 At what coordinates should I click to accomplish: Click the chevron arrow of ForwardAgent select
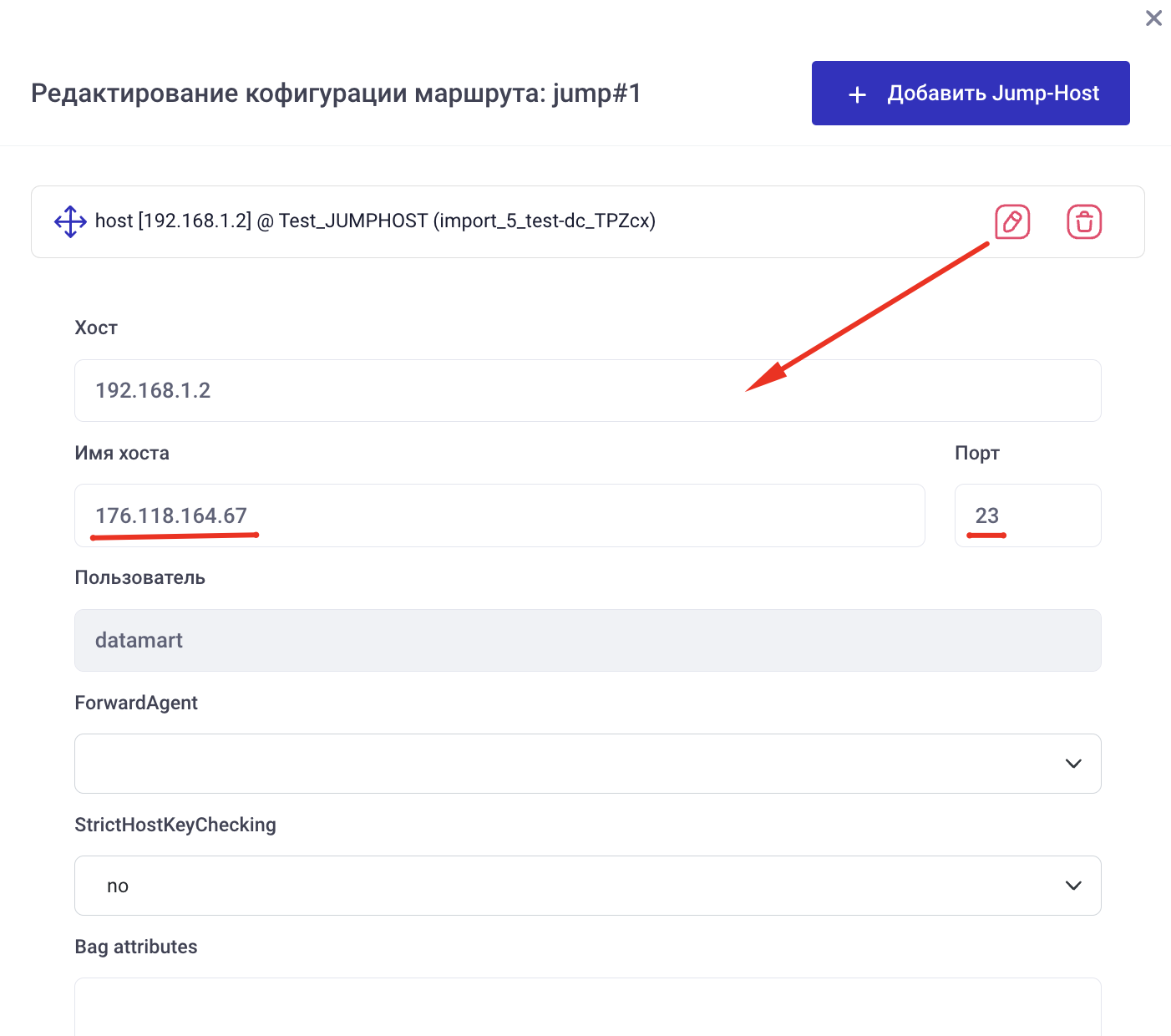pos(1073,764)
